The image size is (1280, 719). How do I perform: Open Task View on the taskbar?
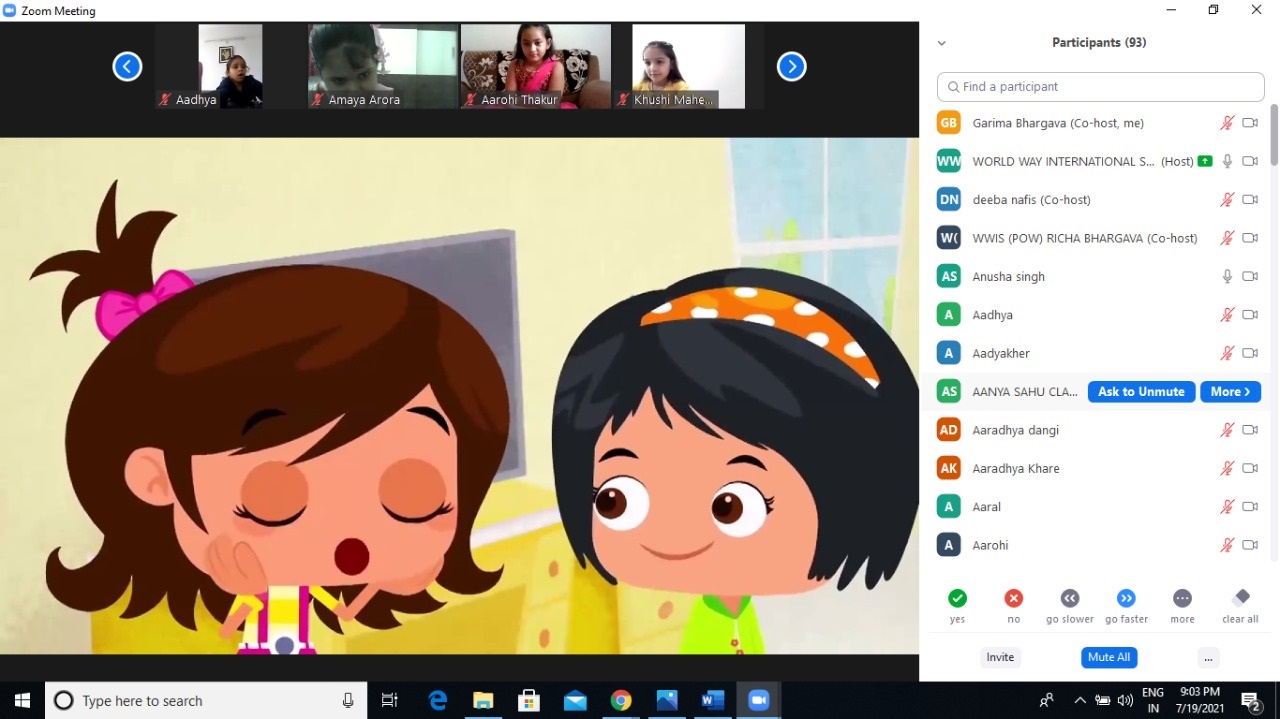tap(390, 701)
